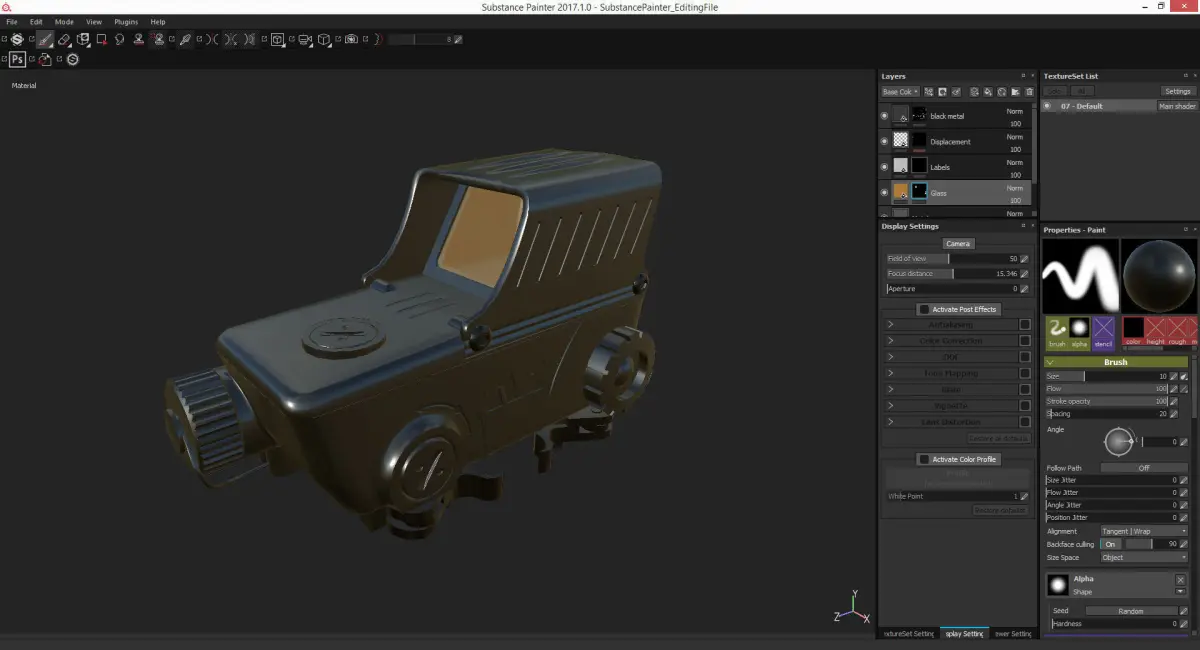The height and width of the screenshot is (650, 1200).
Task: Open the render camera icon
Action: (x=351, y=40)
